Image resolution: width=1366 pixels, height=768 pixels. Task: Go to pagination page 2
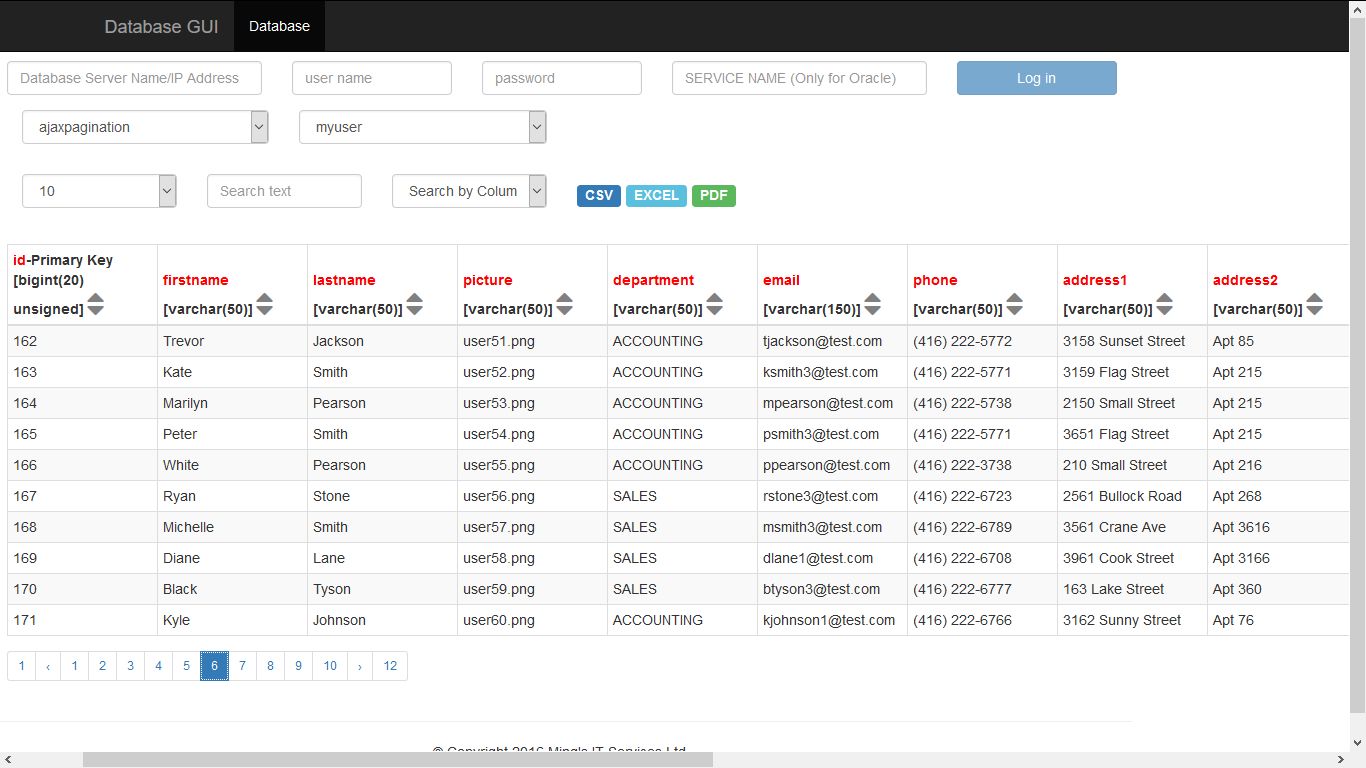[102, 666]
